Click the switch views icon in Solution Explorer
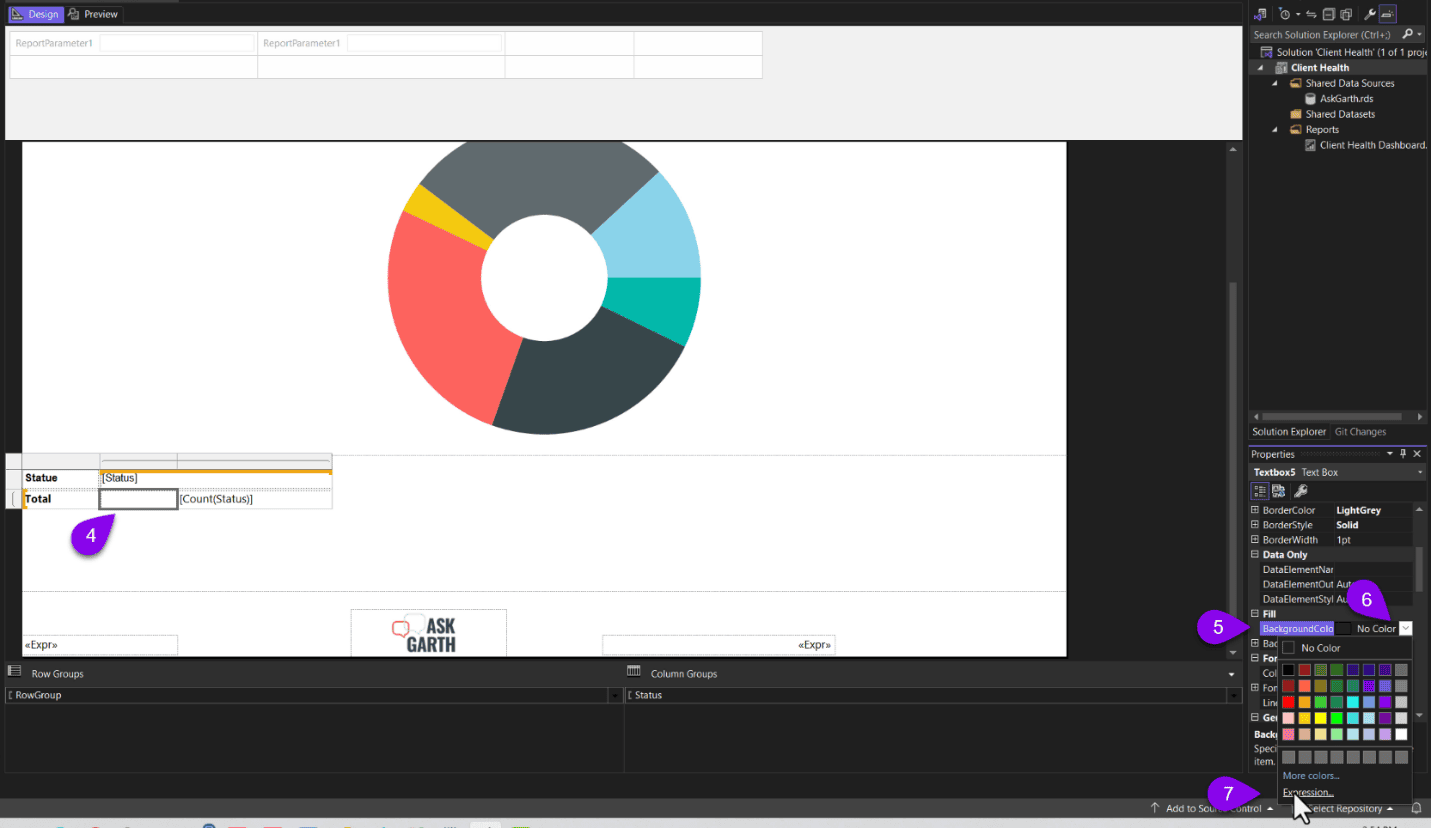 coord(1260,14)
